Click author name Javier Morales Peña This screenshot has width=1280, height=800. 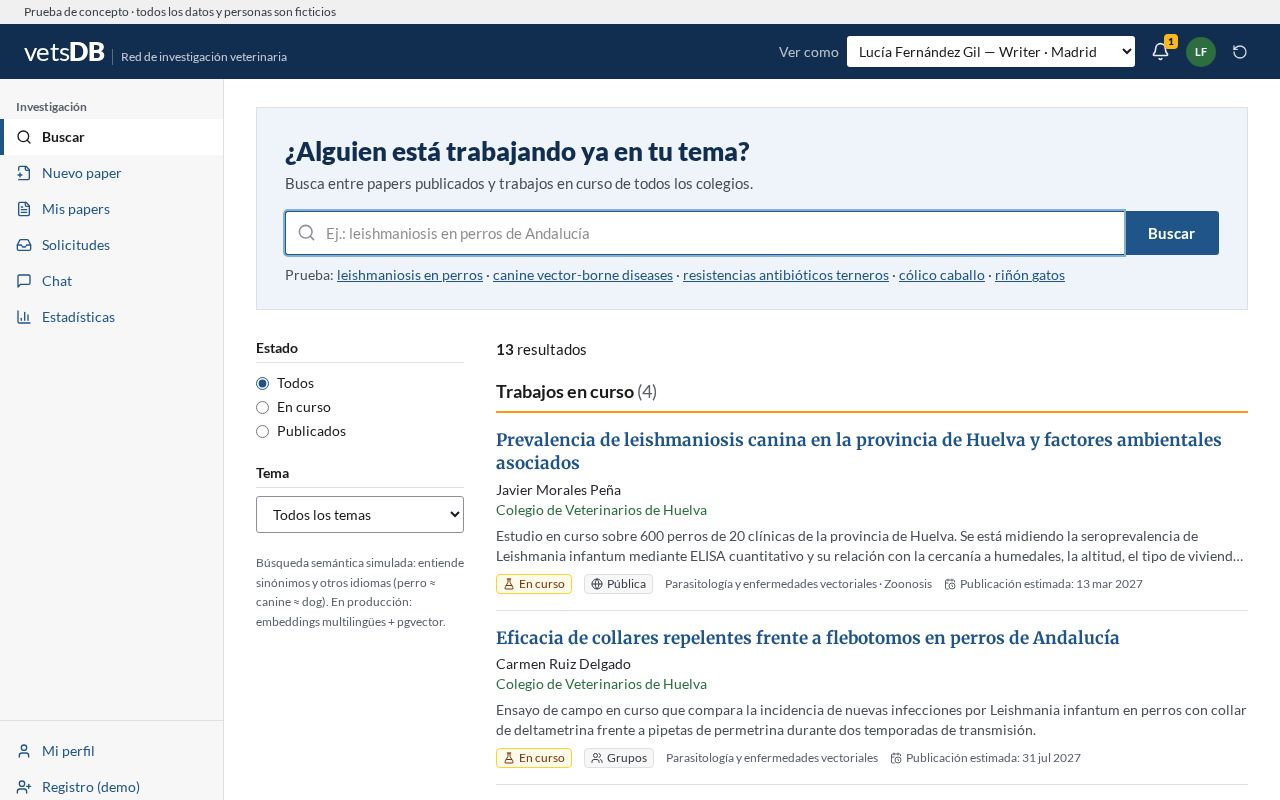(558, 490)
